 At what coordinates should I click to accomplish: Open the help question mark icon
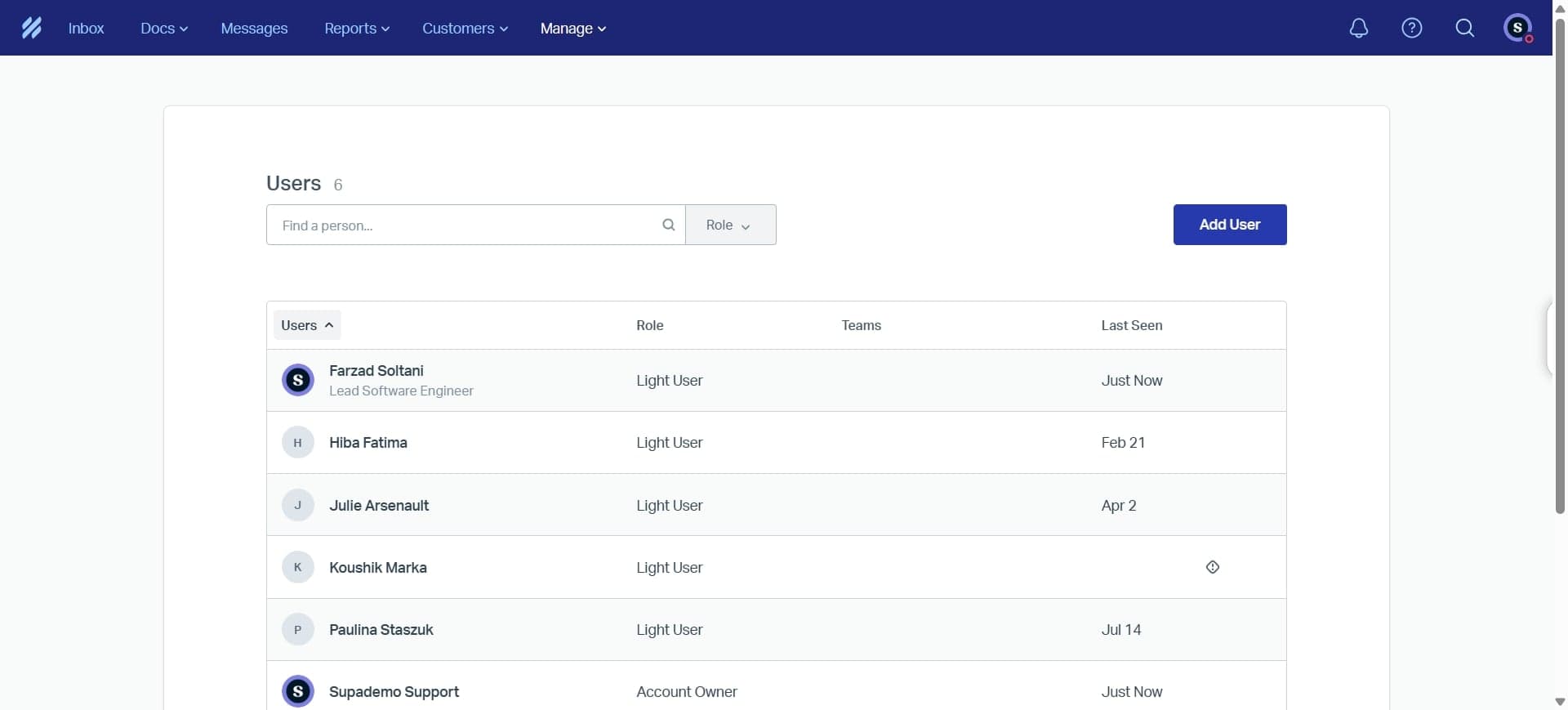coord(1411,28)
